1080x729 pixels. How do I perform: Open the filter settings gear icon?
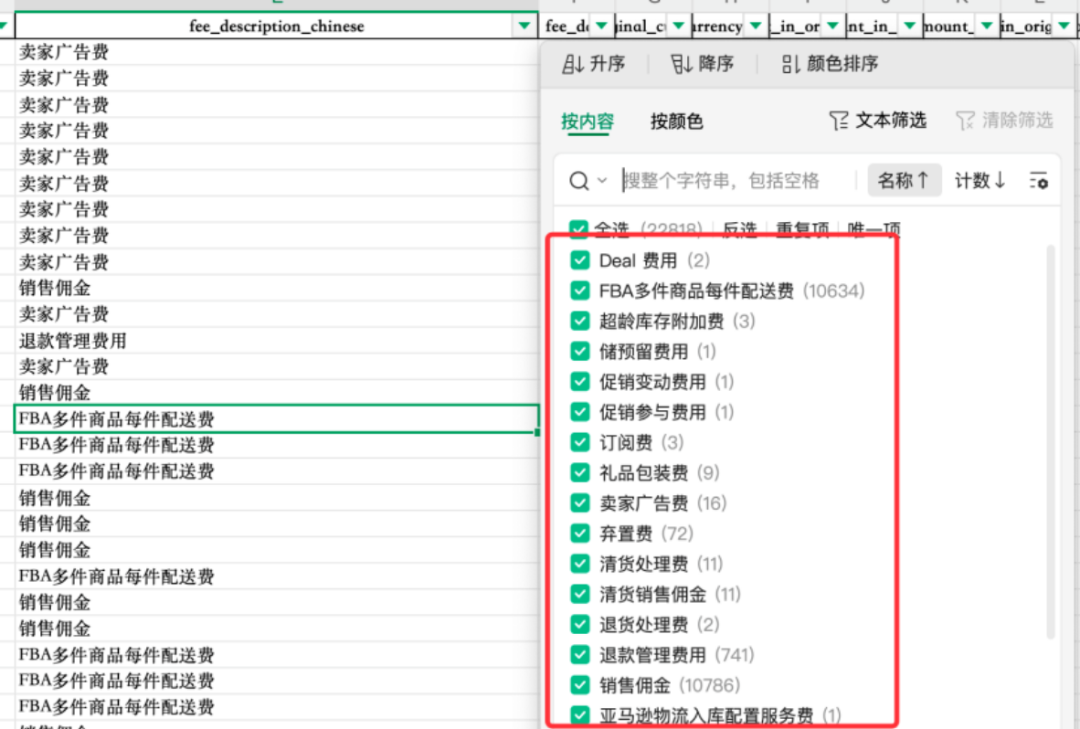coord(1039,181)
